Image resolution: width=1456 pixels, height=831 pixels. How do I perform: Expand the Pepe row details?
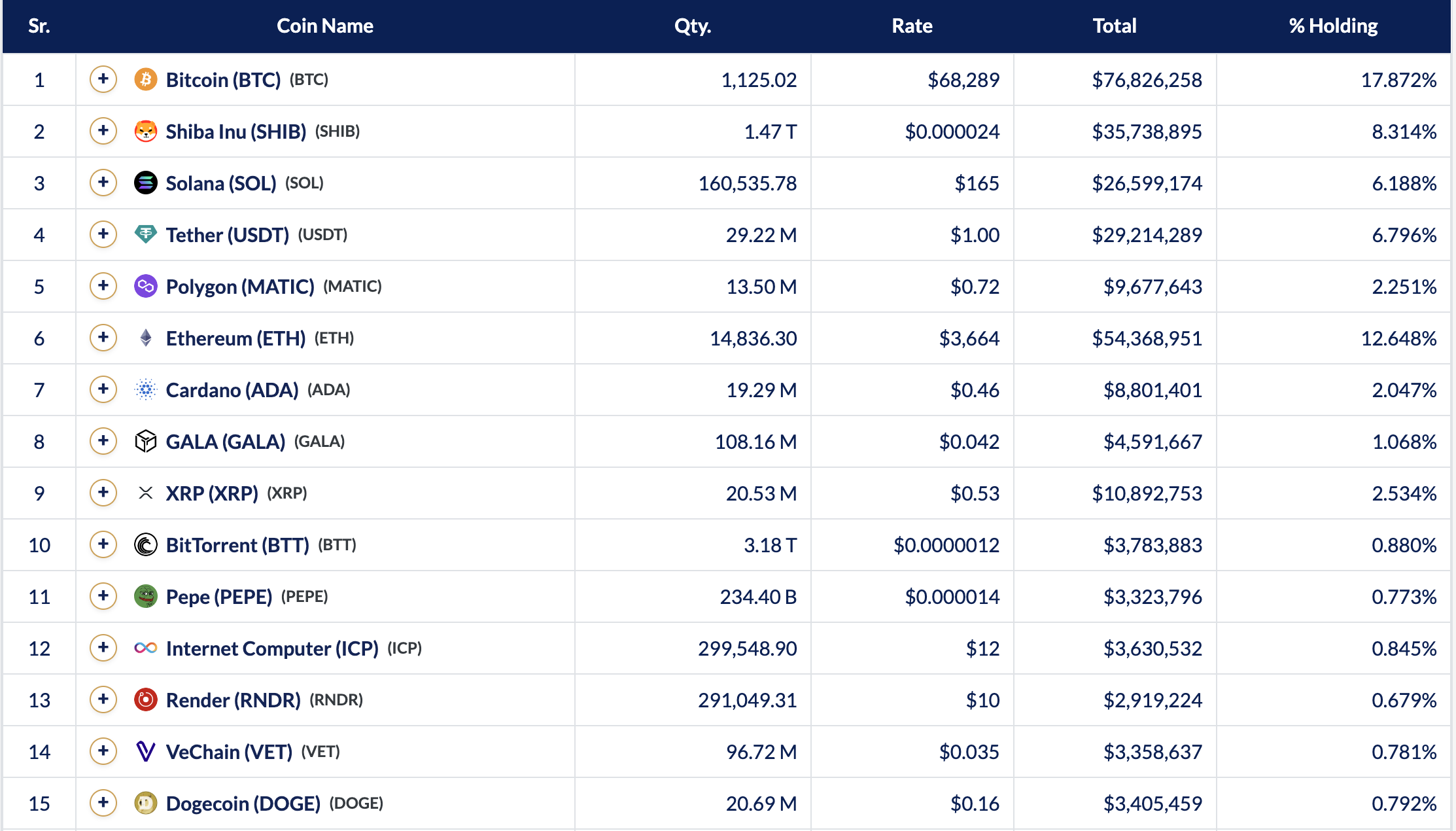coord(103,596)
